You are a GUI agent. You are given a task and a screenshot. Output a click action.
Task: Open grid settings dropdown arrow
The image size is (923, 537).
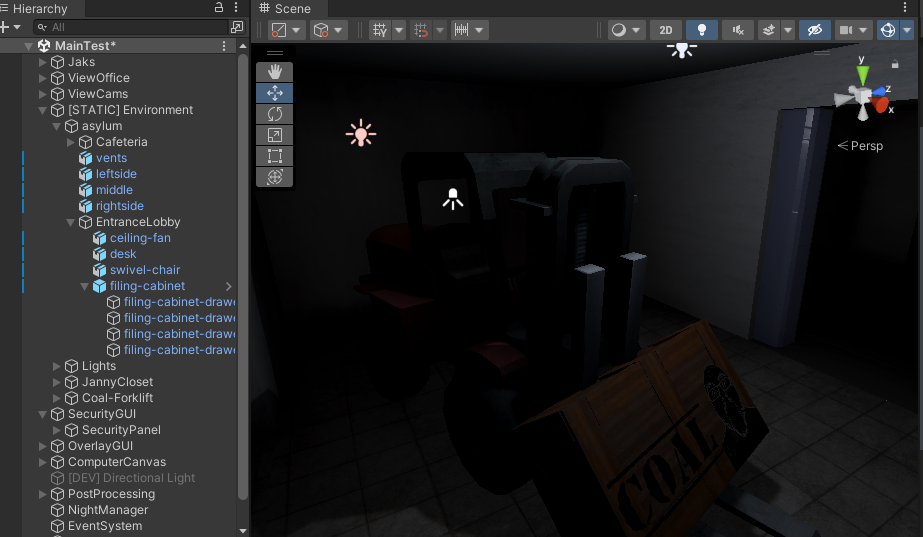399,30
